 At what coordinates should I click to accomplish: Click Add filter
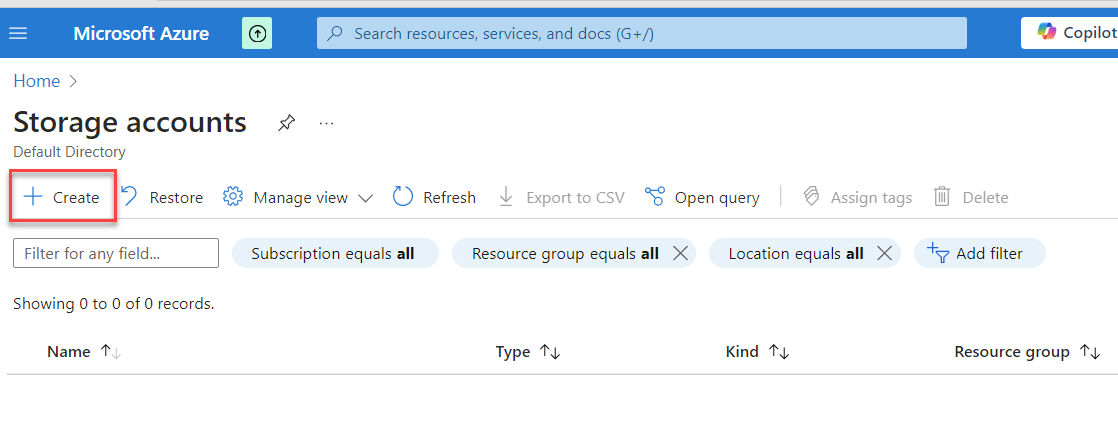(x=980, y=253)
